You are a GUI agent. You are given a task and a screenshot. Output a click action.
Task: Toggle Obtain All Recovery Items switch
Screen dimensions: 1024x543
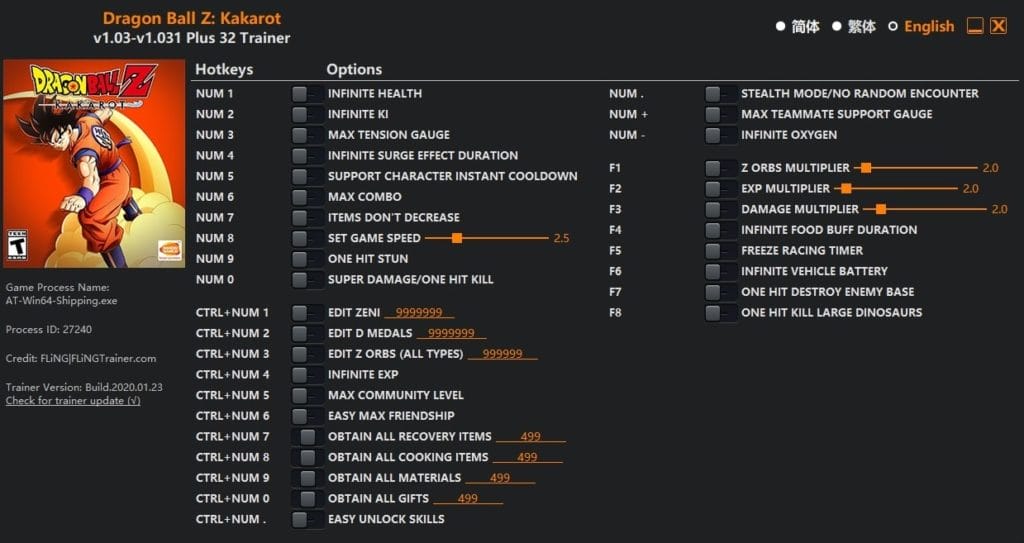click(307, 436)
